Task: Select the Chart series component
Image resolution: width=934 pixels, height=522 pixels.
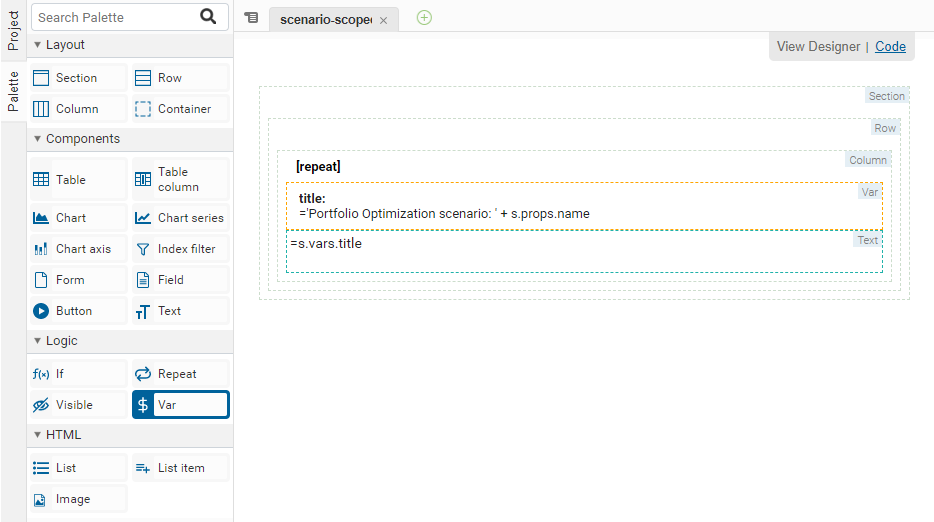Action: [180, 218]
